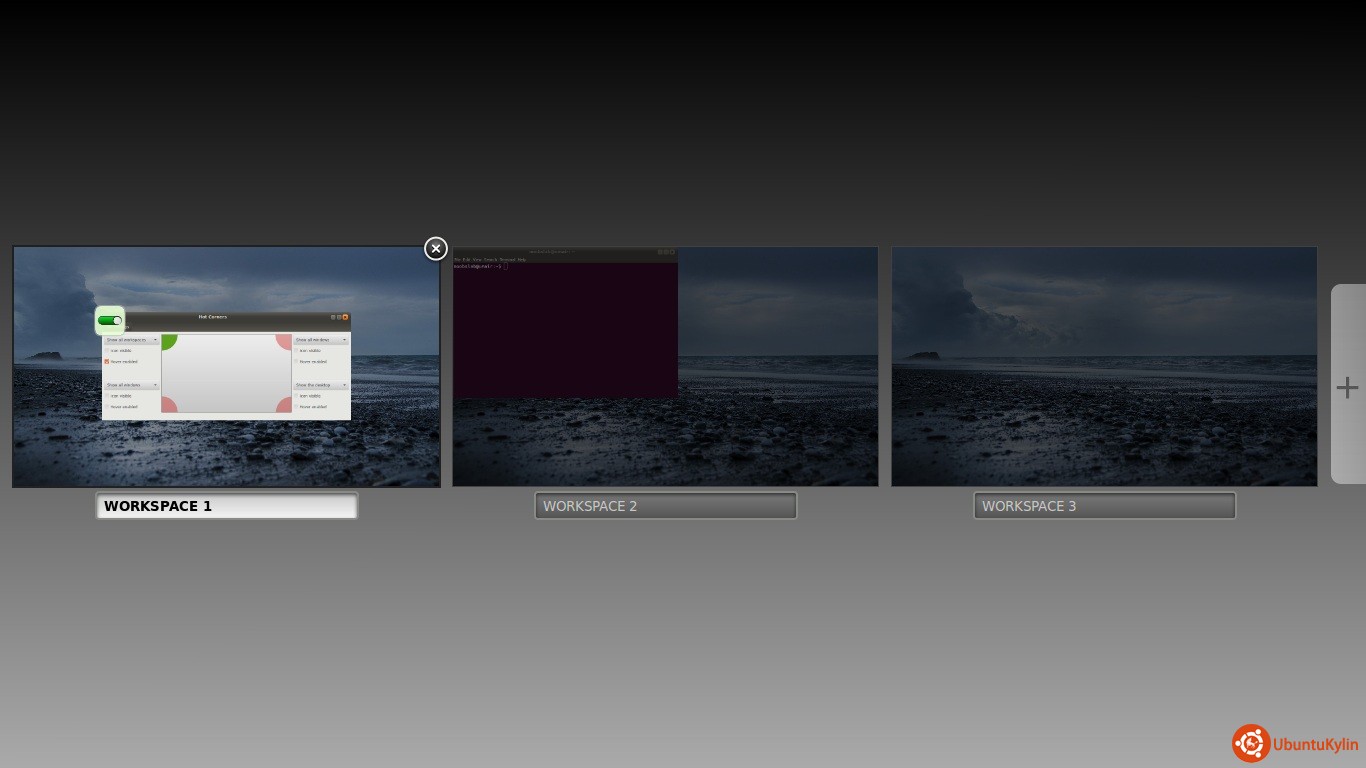Click the orange close button on Hot Corners window
This screenshot has width=1366, height=768.
(x=346, y=317)
